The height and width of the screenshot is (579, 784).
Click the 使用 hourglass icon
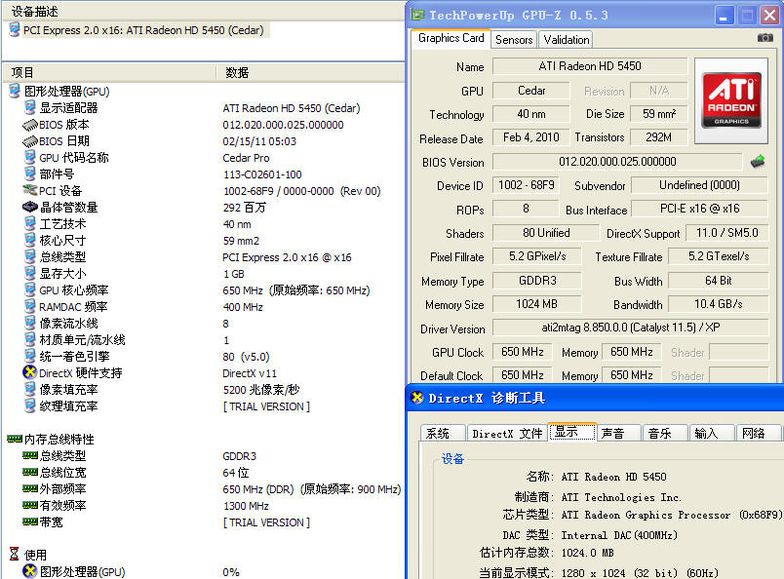[x=14, y=554]
